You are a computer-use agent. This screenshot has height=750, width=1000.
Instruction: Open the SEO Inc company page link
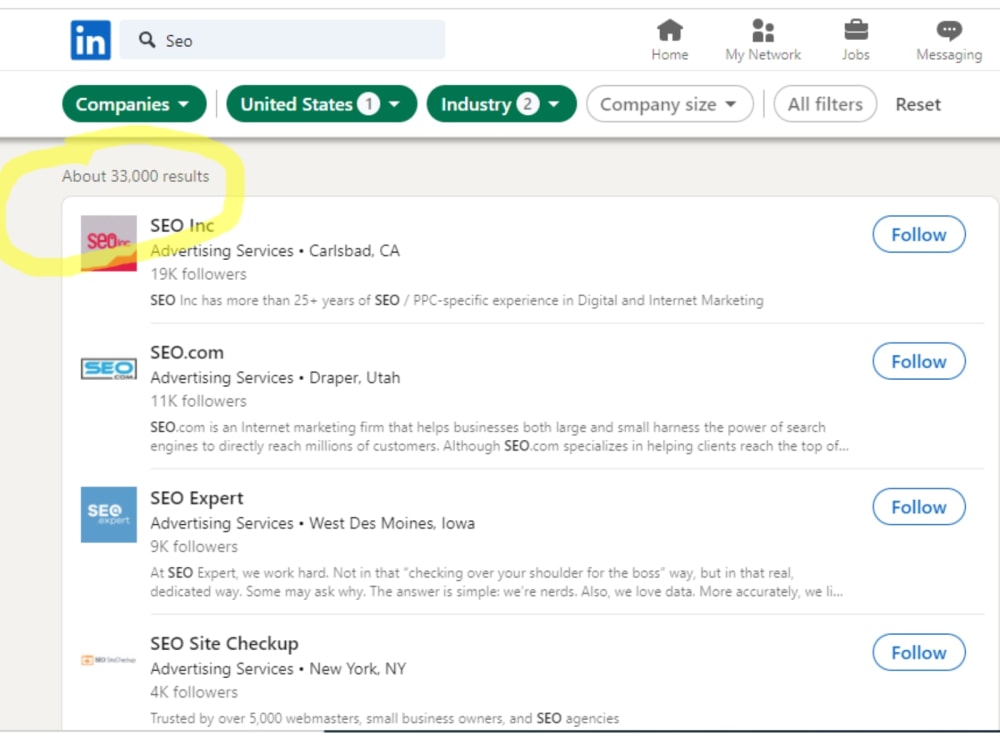coord(182,225)
